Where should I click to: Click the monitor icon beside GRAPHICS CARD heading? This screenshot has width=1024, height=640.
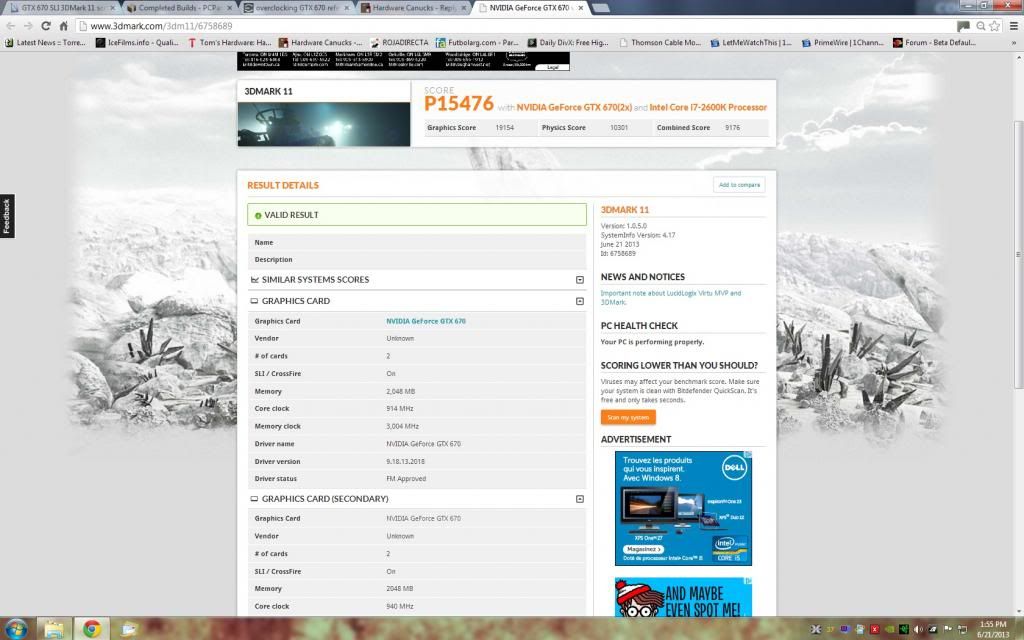coord(254,301)
